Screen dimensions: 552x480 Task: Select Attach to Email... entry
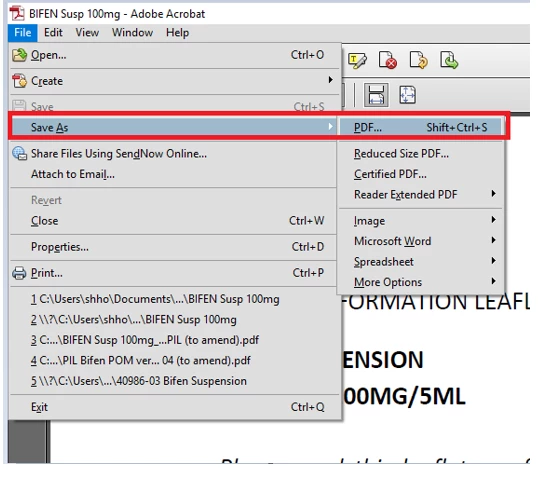pos(174,174)
